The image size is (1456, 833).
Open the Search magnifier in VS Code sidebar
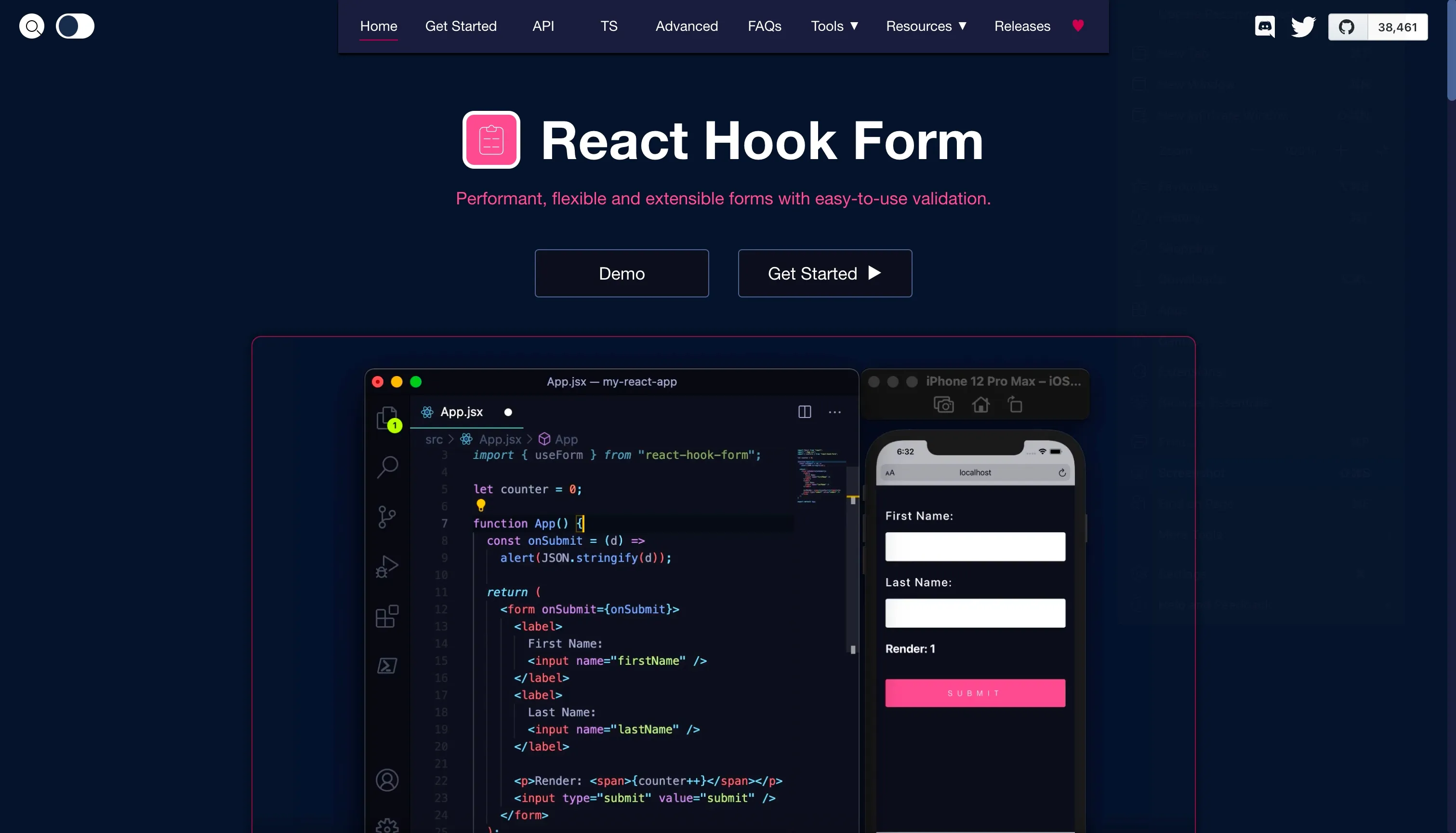pos(387,467)
